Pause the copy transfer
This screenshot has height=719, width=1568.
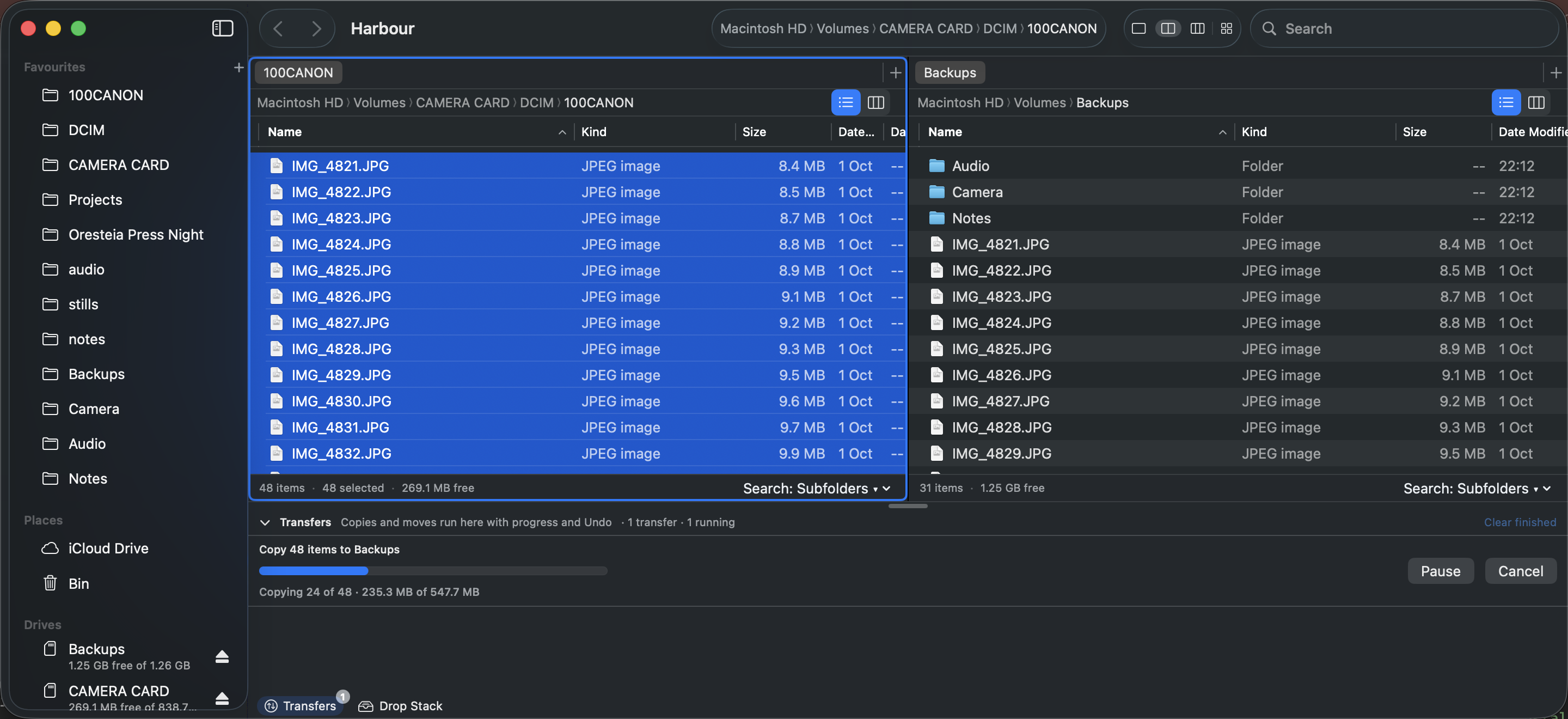pos(1440,571)
